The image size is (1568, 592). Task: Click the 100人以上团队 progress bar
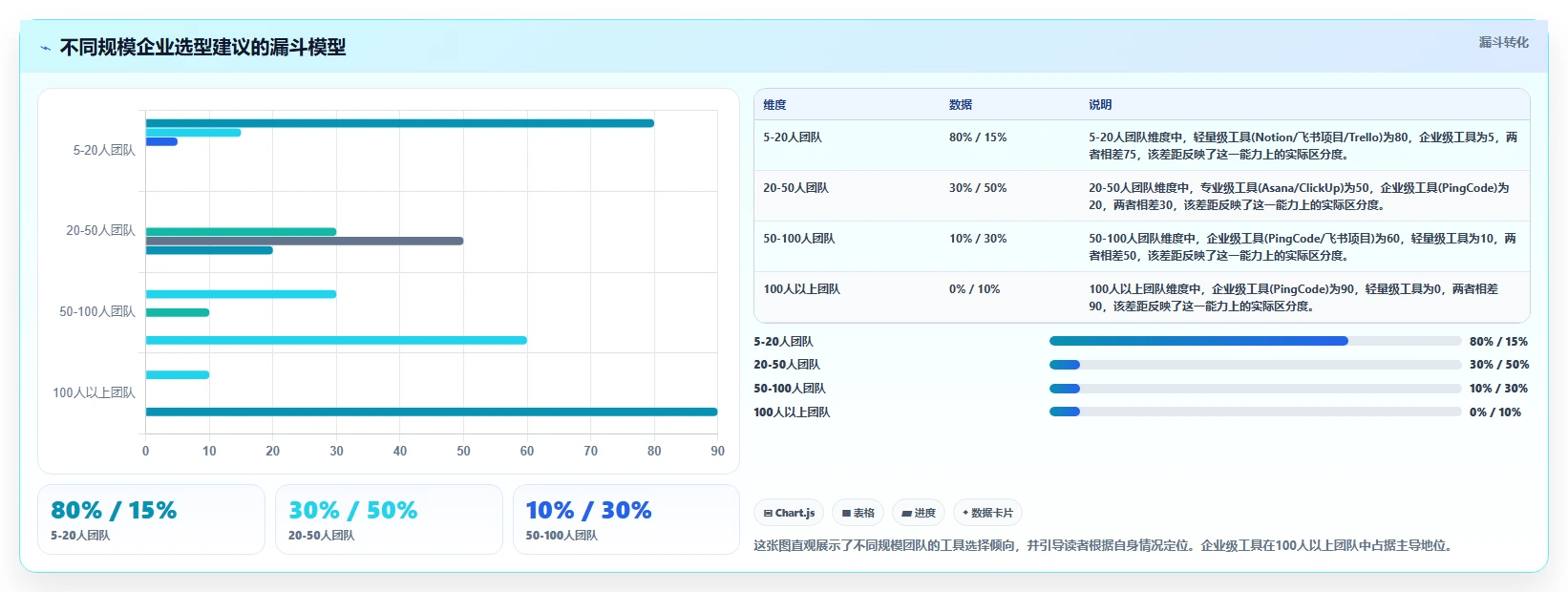(x=1255, y=412)
